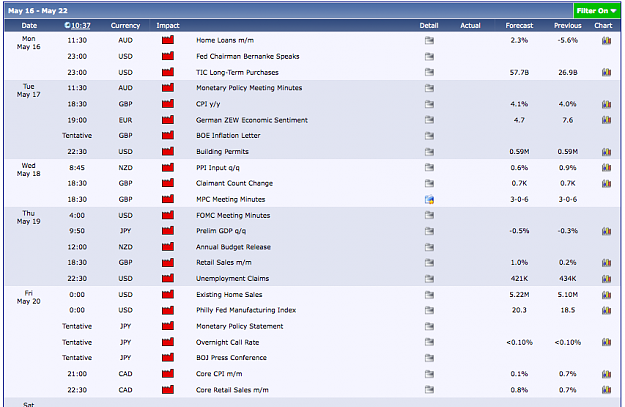Select the BOJ Press Conference event
The width and height of the screenshot is (625, 407).
click(231, 358)
